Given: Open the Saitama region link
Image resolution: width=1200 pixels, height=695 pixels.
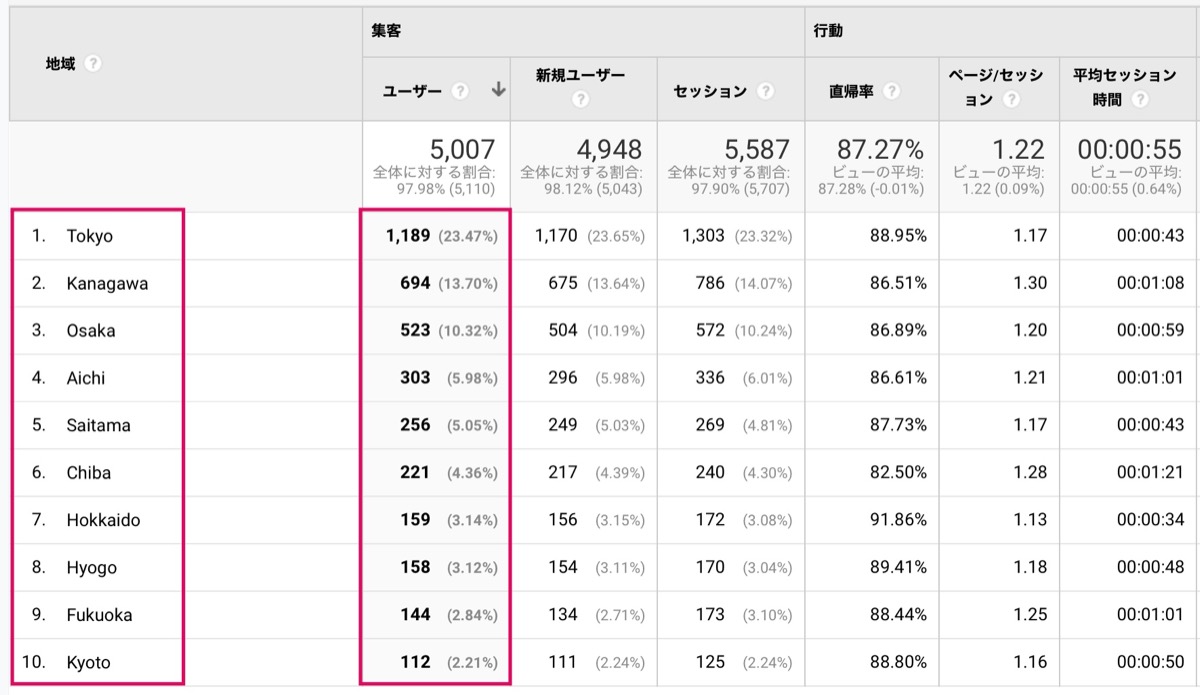Looking at the screenshot, I should [99, 425].
